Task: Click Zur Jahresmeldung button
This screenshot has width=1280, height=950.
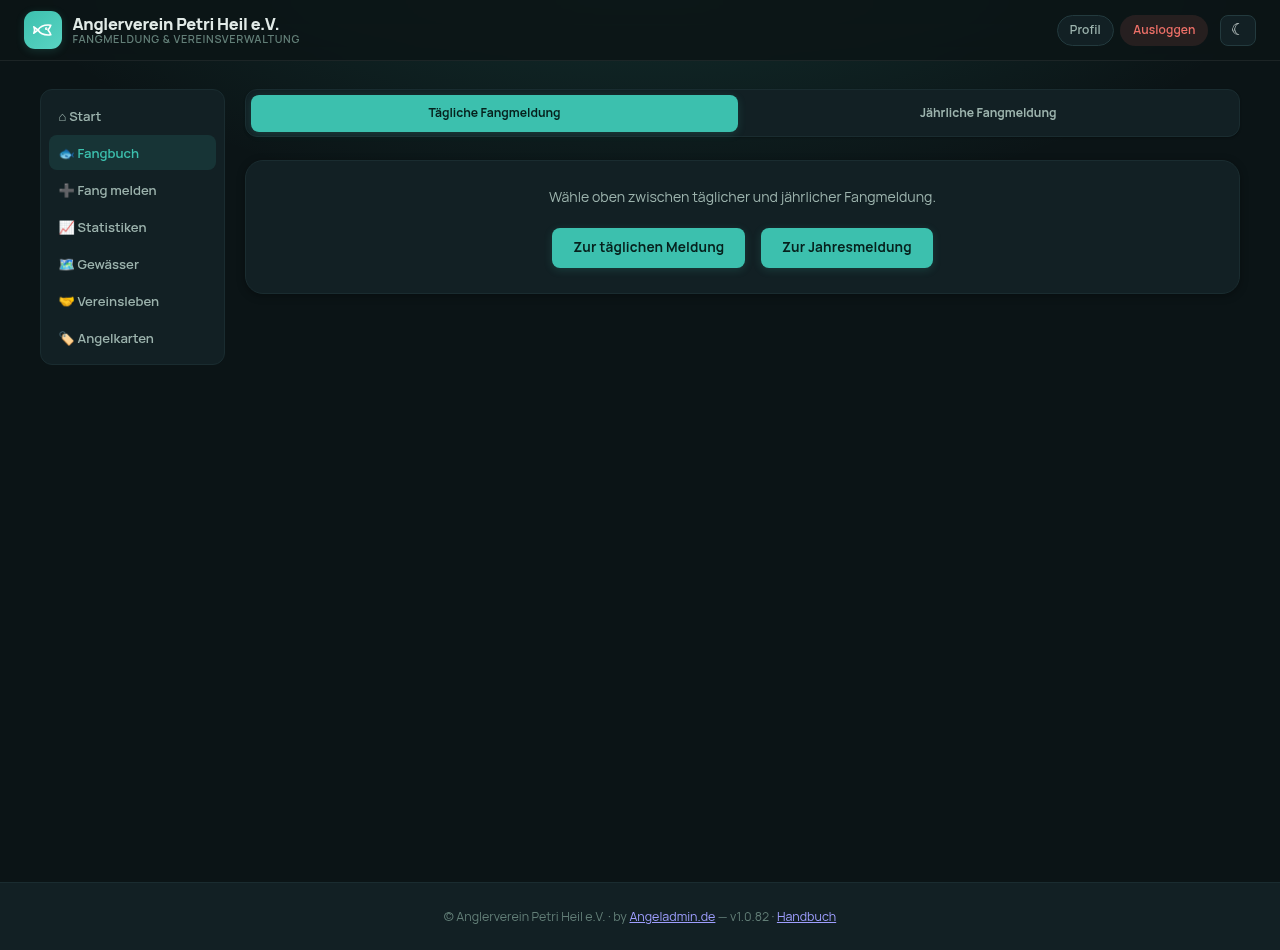Action: (x=847, y=248)
